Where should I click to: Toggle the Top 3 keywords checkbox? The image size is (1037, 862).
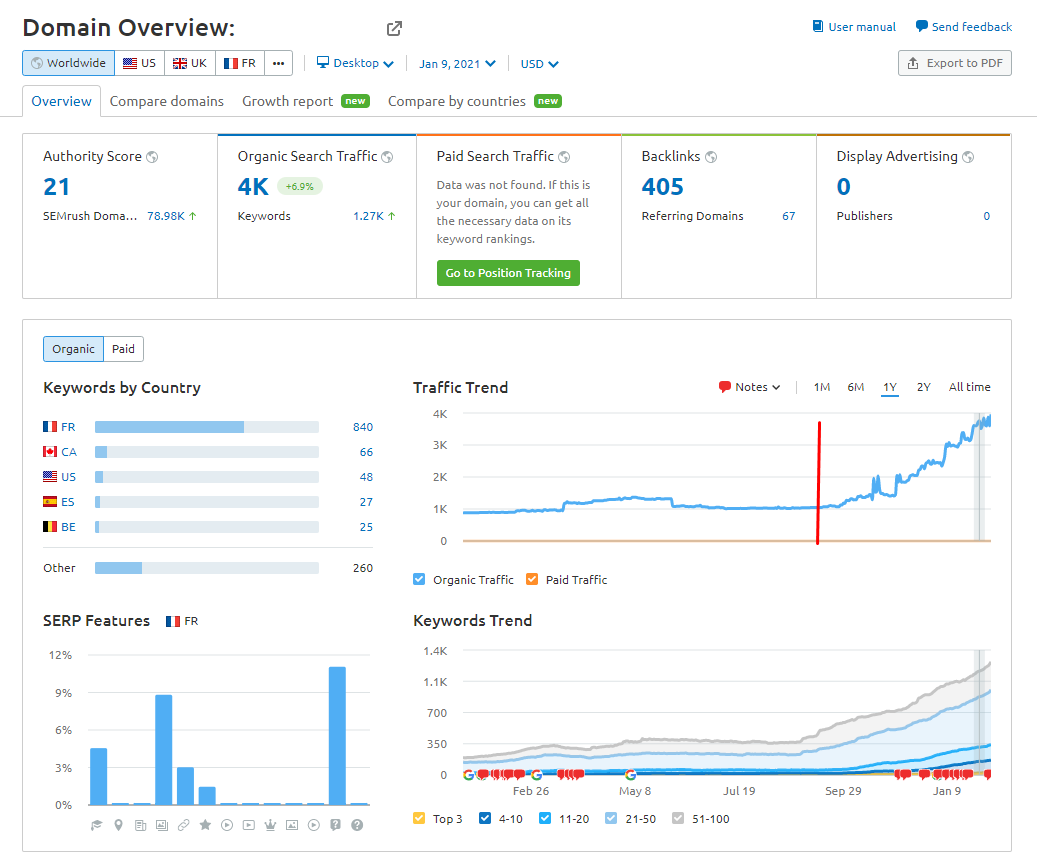420,819
